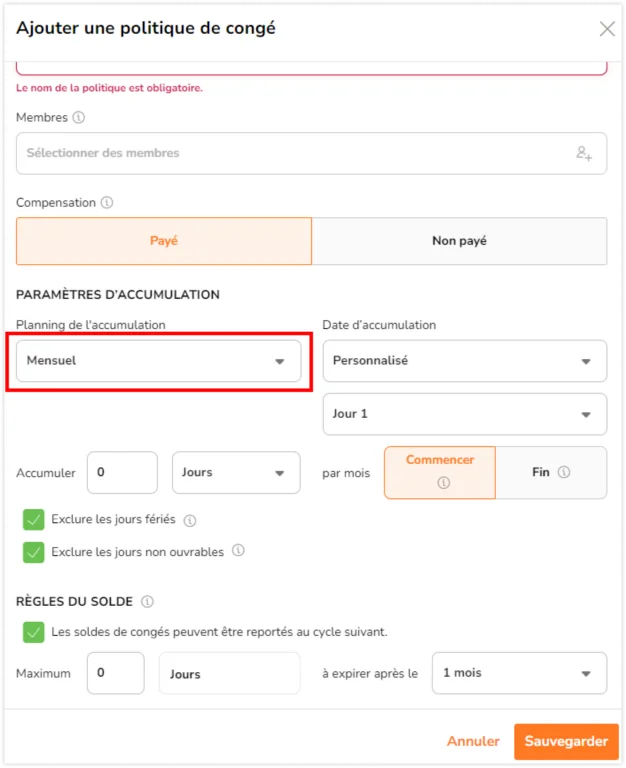Select the Payé compensation option
Image resolution: width=626 pixels, height=768 pixels.
[164, 241]
